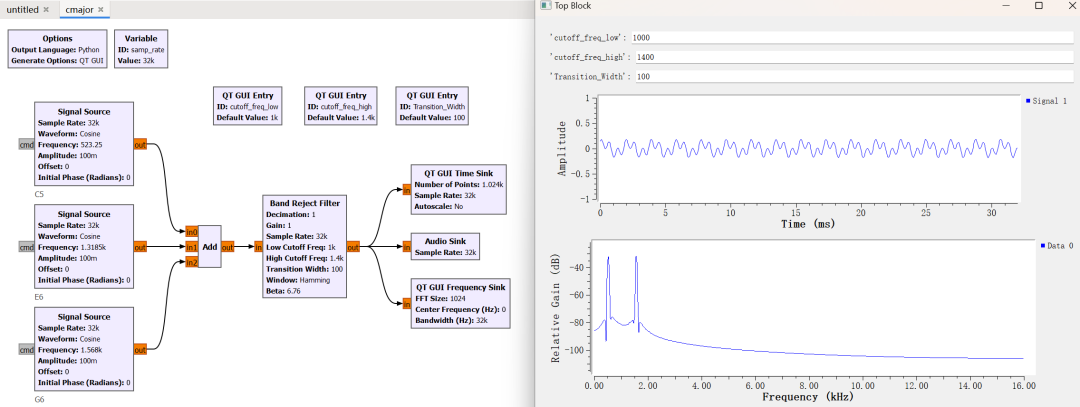Select the QT GUI Entry cutoff_freq_high block

[x=340, y=105]
